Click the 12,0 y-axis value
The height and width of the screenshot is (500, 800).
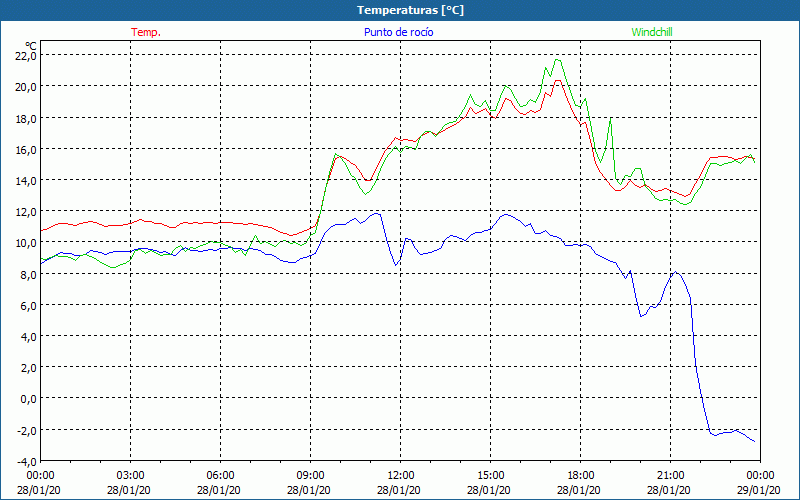27,212
